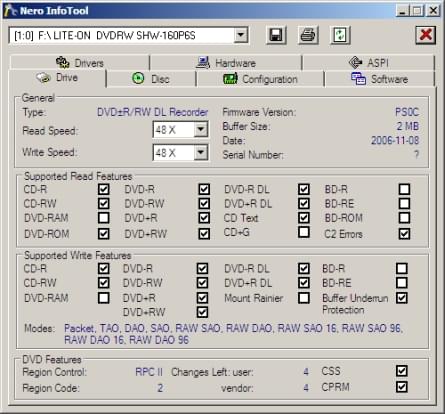Toggle Buffer Underrun Protection checkbox
Image resolution: width=445 pixels, height=414 pixels.
tap(402, 297)
